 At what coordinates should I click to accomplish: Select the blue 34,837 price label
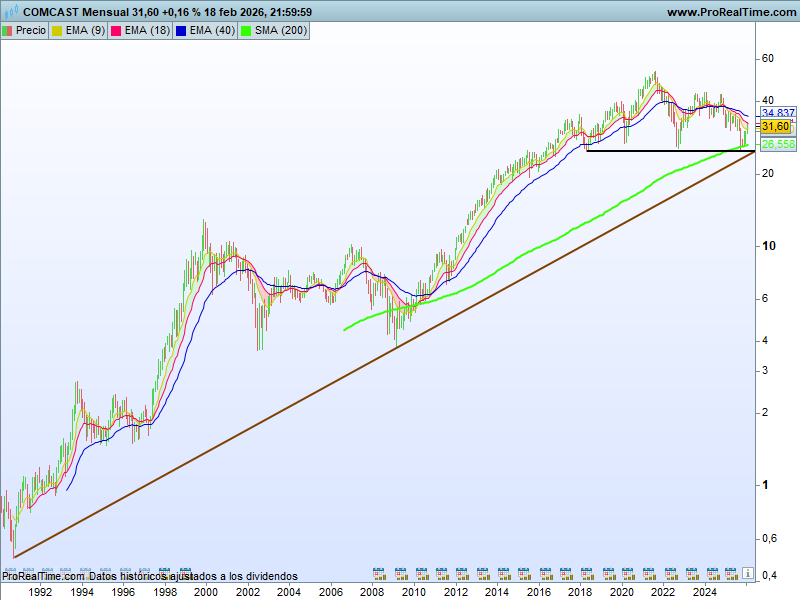pyautogui.click(x=778, y=113)
